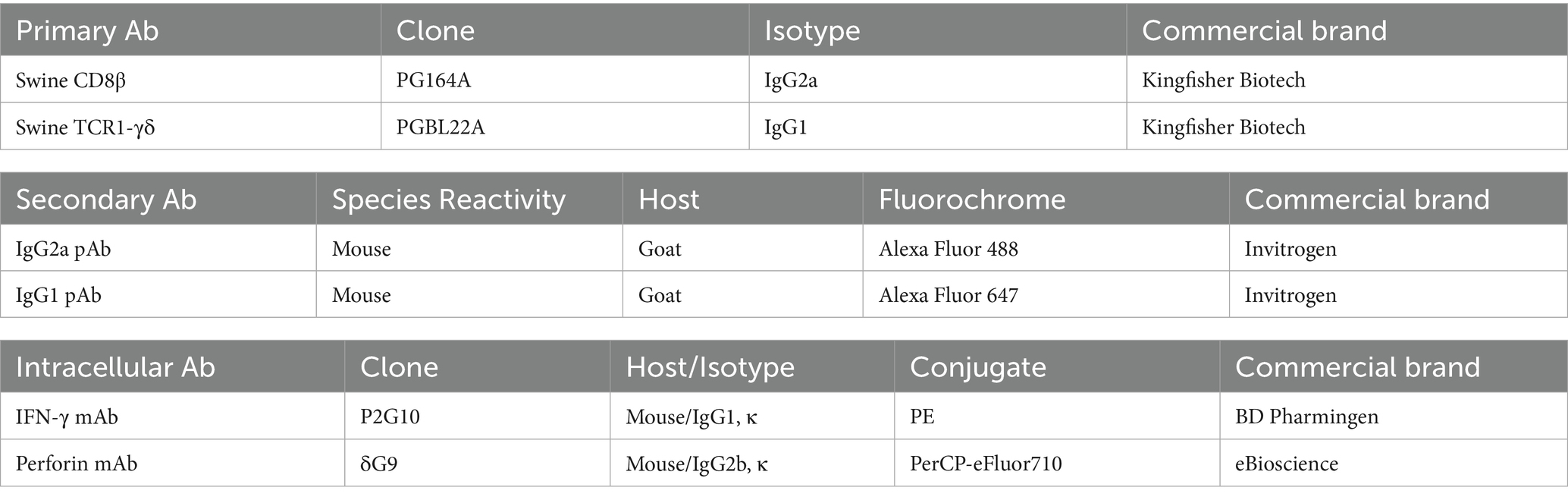Screen dimensions: 1568x500
Task: Click the Intracellular Ab header cell
Action: [x=115, y=367]
